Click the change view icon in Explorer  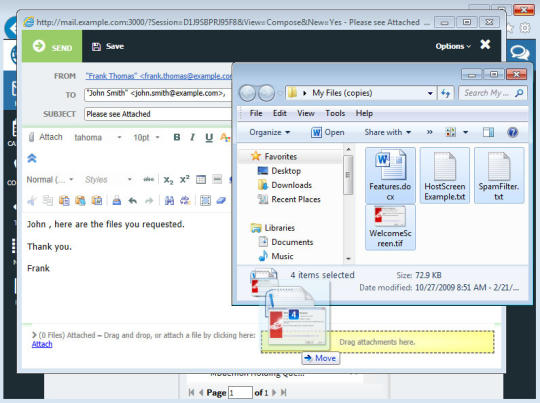click(451, 132)
